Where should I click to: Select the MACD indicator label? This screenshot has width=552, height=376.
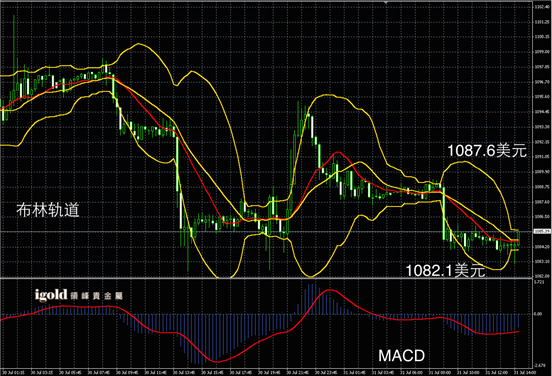pyautogui.click(x=402, y=356)
